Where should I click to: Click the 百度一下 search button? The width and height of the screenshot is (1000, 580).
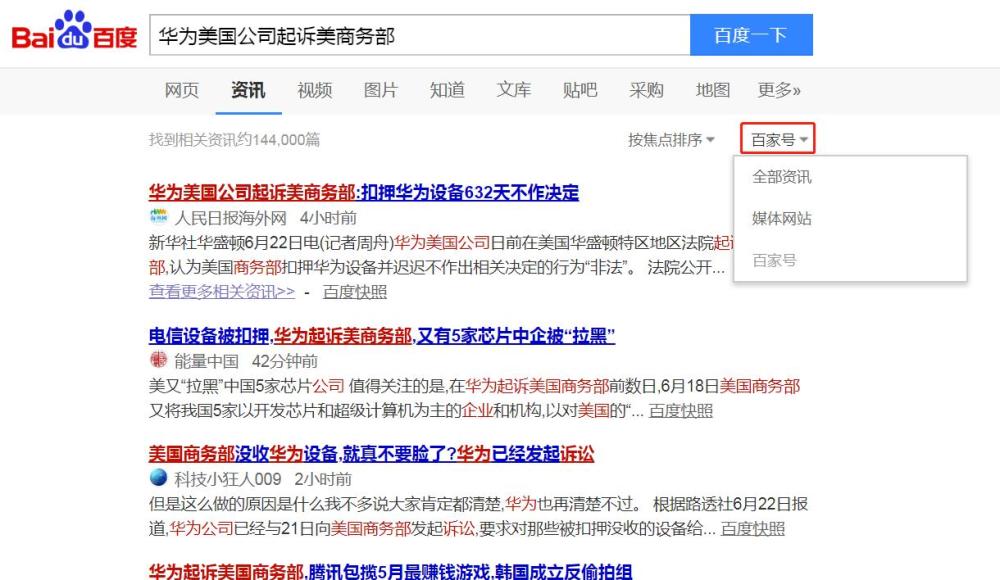pos(751,35)
